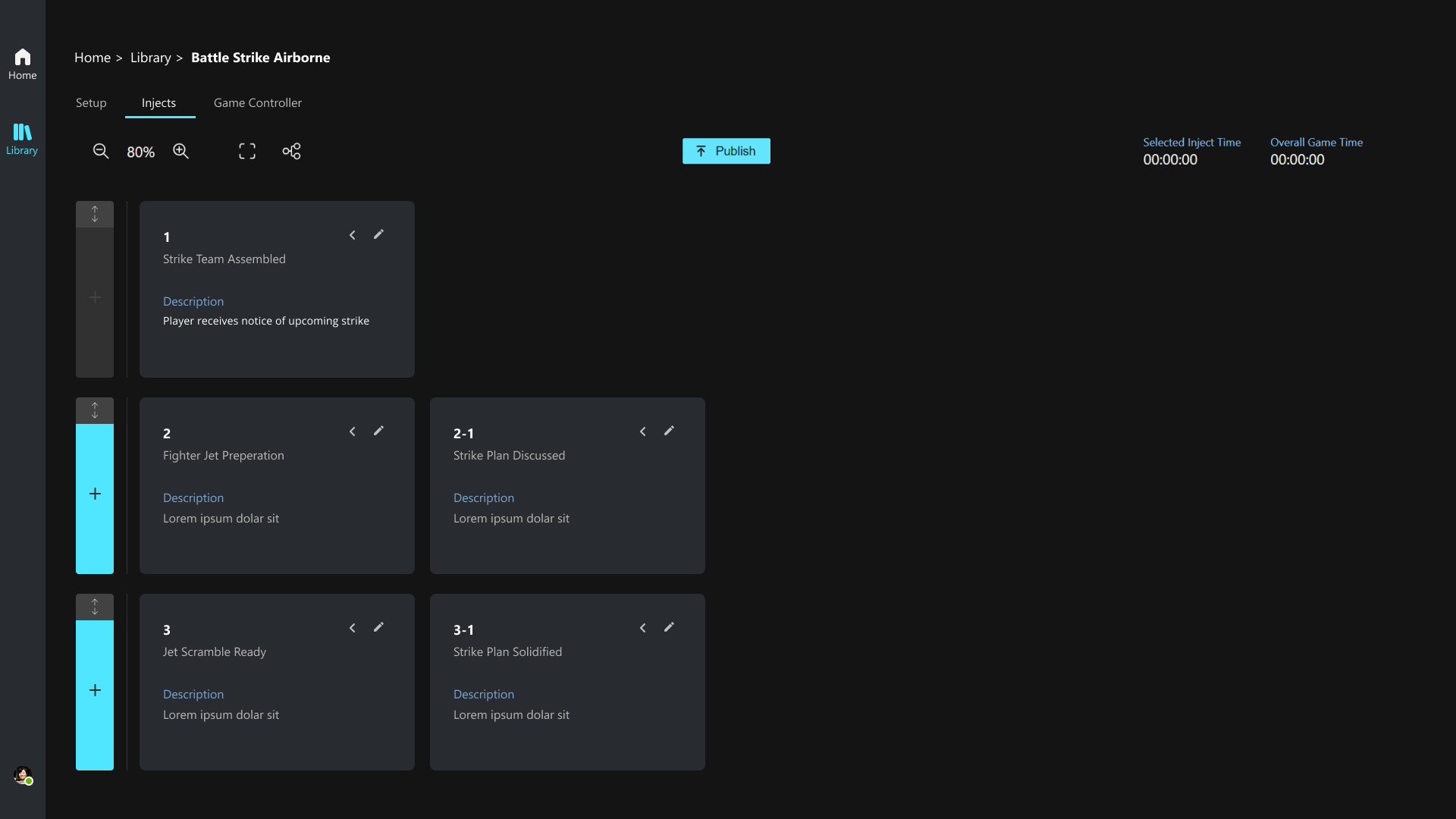Screen dimensions: 1456x819
Task: Click the Publish button
Action: (726, 151)
